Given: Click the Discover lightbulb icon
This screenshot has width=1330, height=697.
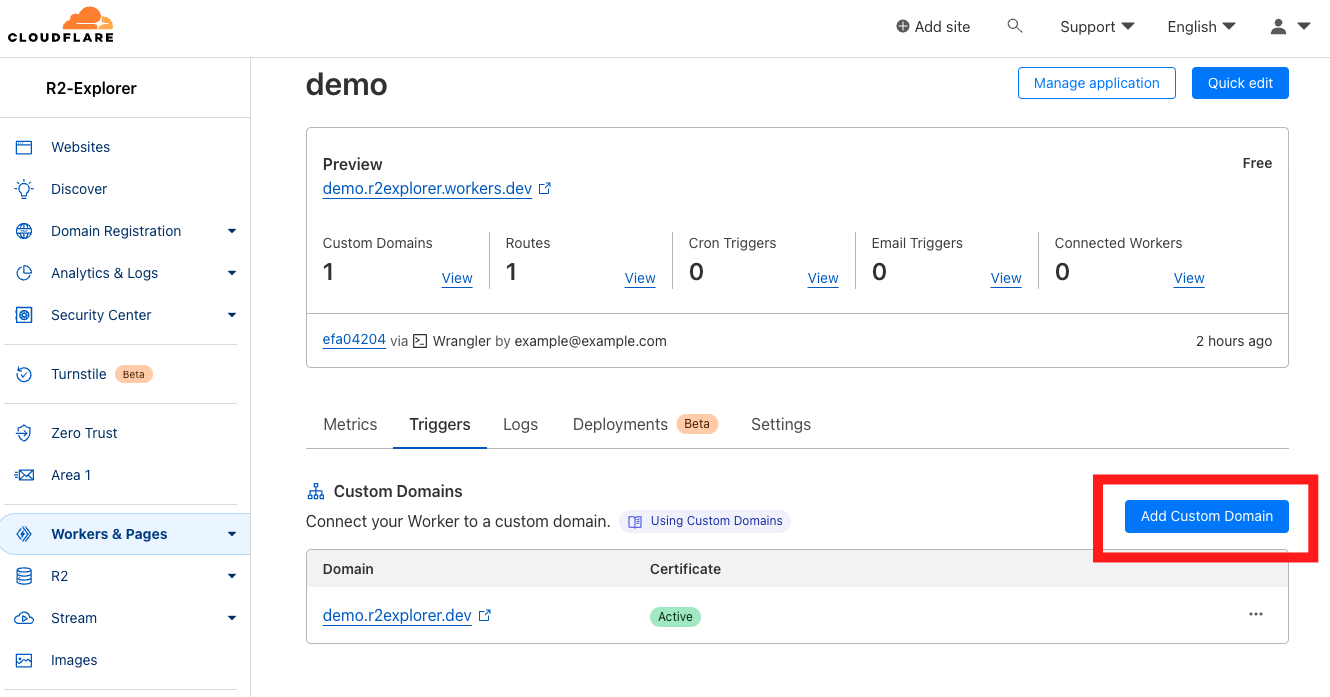Looking at the screenshot, I should click(24, 189).
